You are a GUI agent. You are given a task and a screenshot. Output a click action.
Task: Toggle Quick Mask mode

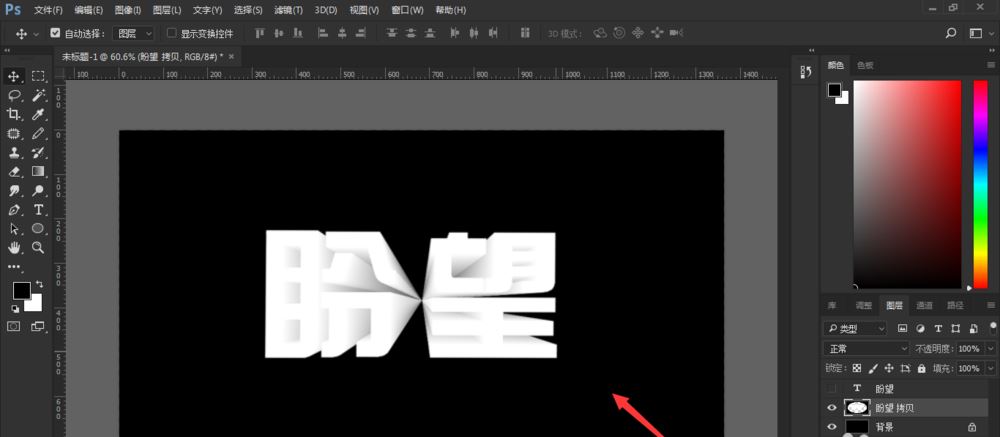click(13, 326)
